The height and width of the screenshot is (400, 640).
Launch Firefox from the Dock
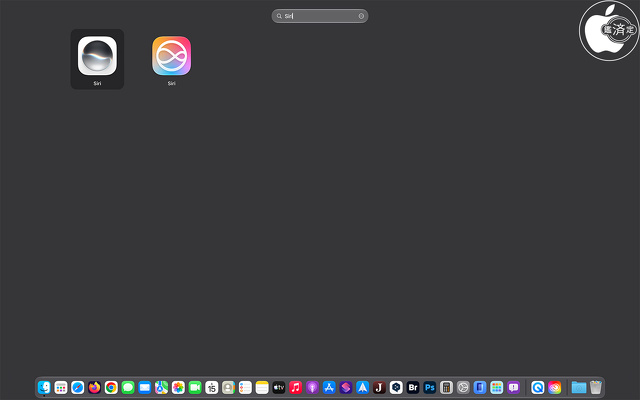click(94, 387)
